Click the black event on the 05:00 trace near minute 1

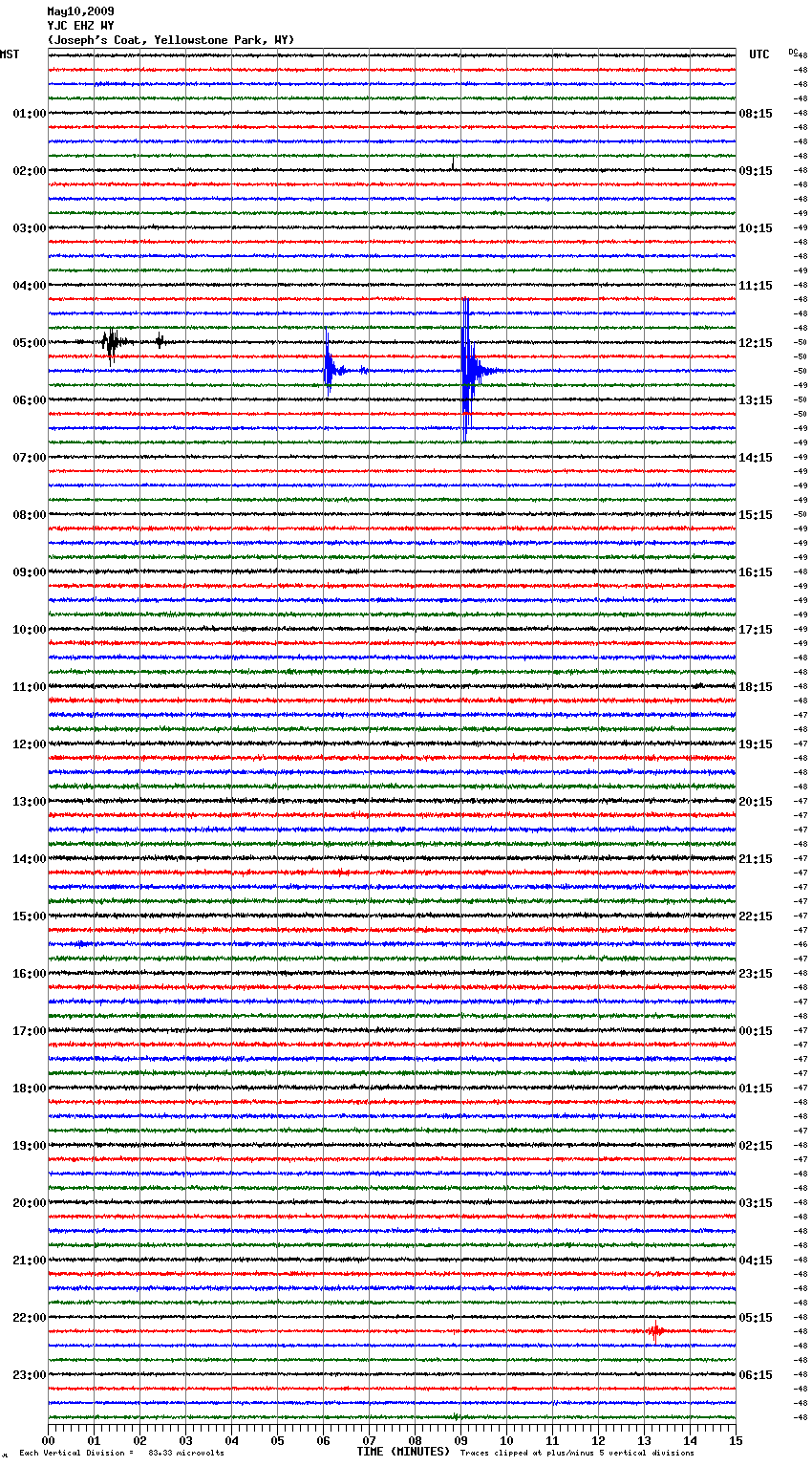pyautogui.click(x=113, y=343)
